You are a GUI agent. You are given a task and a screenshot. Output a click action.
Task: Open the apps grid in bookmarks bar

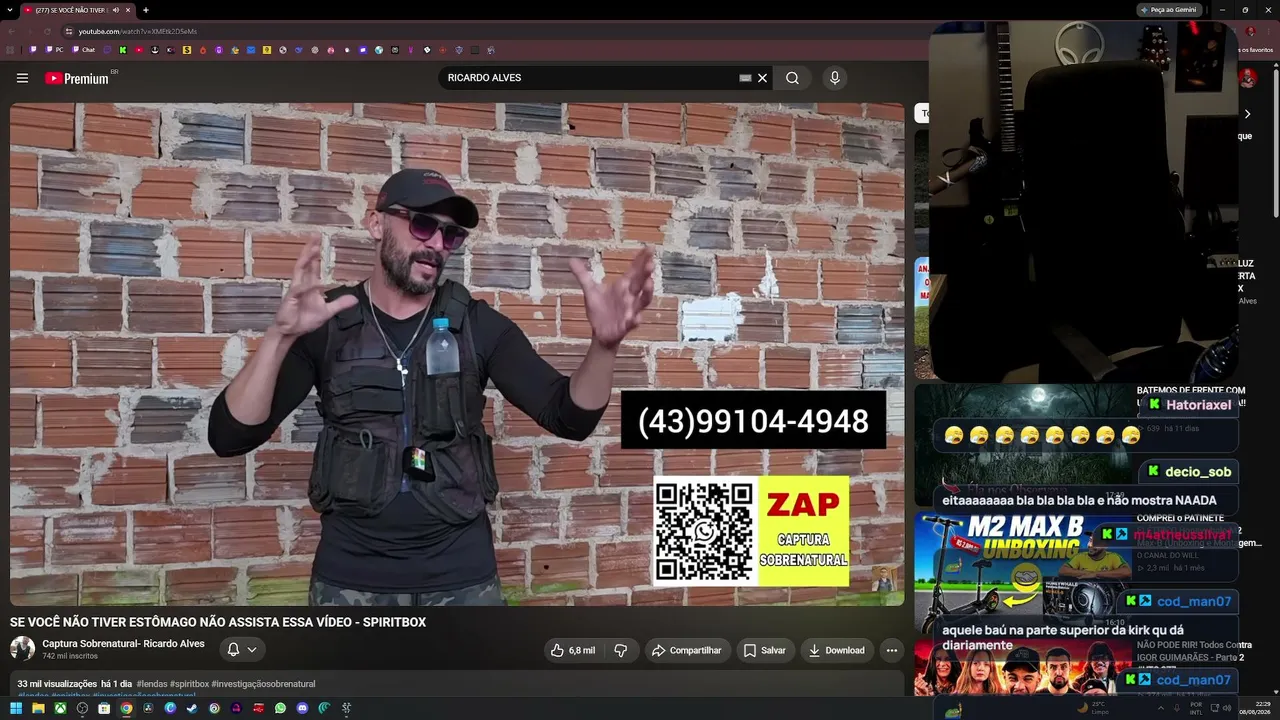[11, 49]
